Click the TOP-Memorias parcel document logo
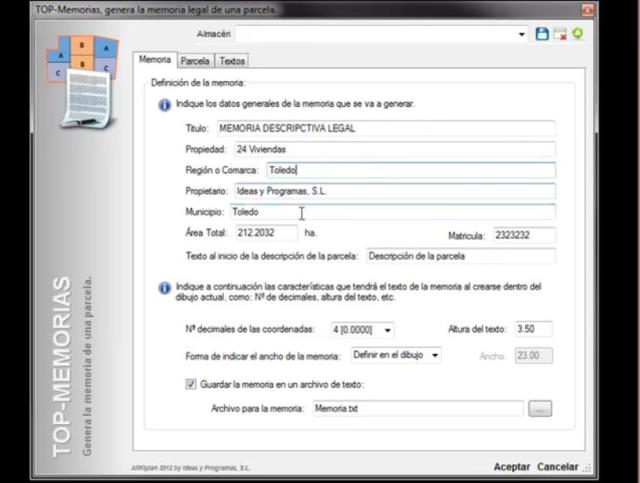Screen dimensions: 640x483 point(83,82)
